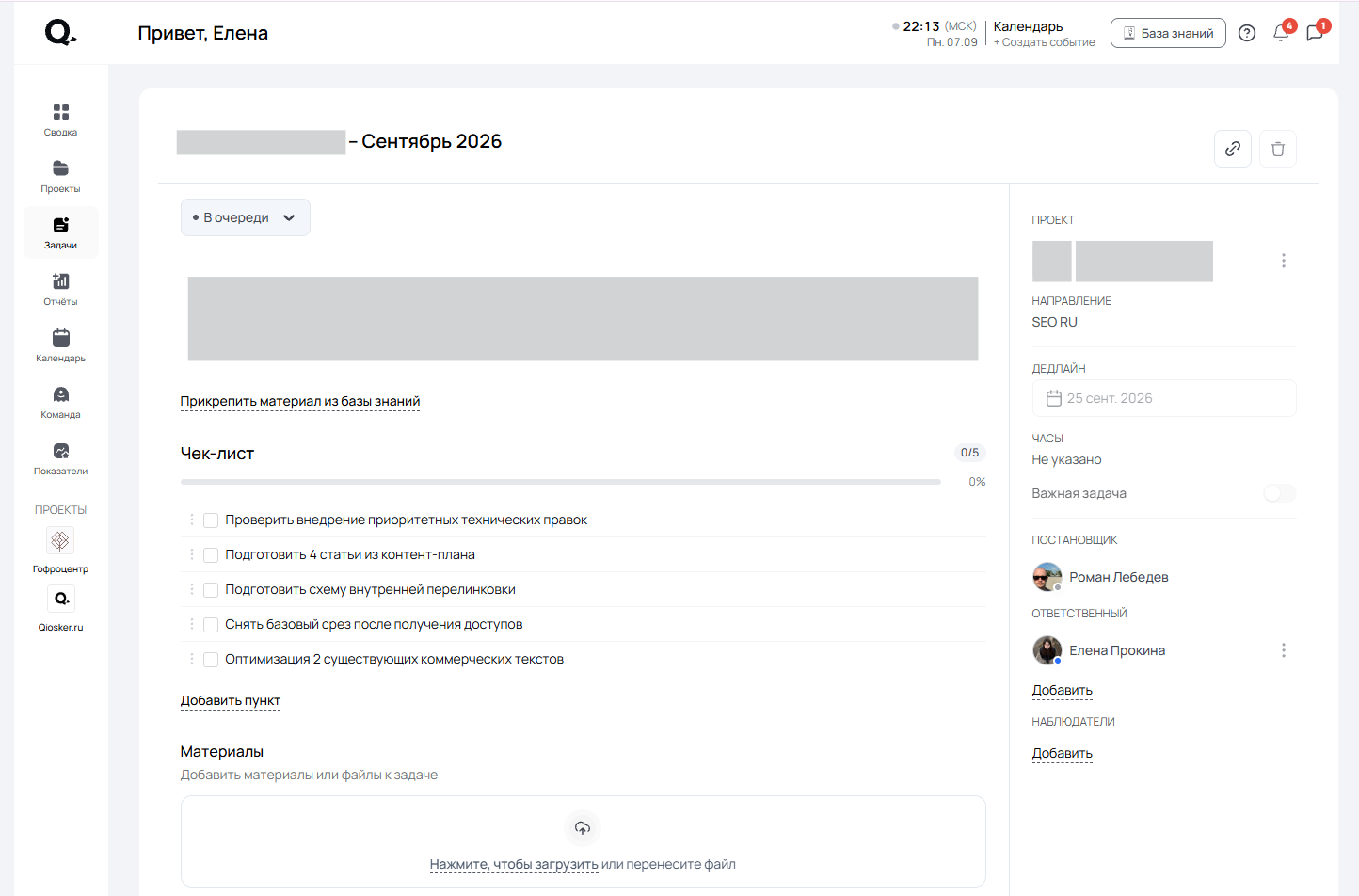This screenshot has height=896, width=1359.
Task: Check "Проверить внедрение приоритетных технических правок"
Action: click(211, 520)
